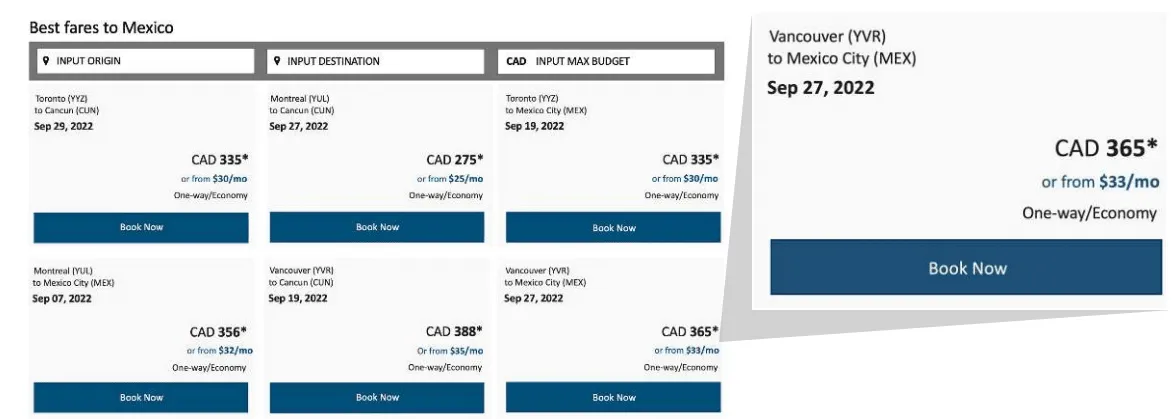Image resolution: width=1176 pixels, height=419 pixels.
Task: Select the CAD 275 price on Montreal card
Action: coord(455,159)
